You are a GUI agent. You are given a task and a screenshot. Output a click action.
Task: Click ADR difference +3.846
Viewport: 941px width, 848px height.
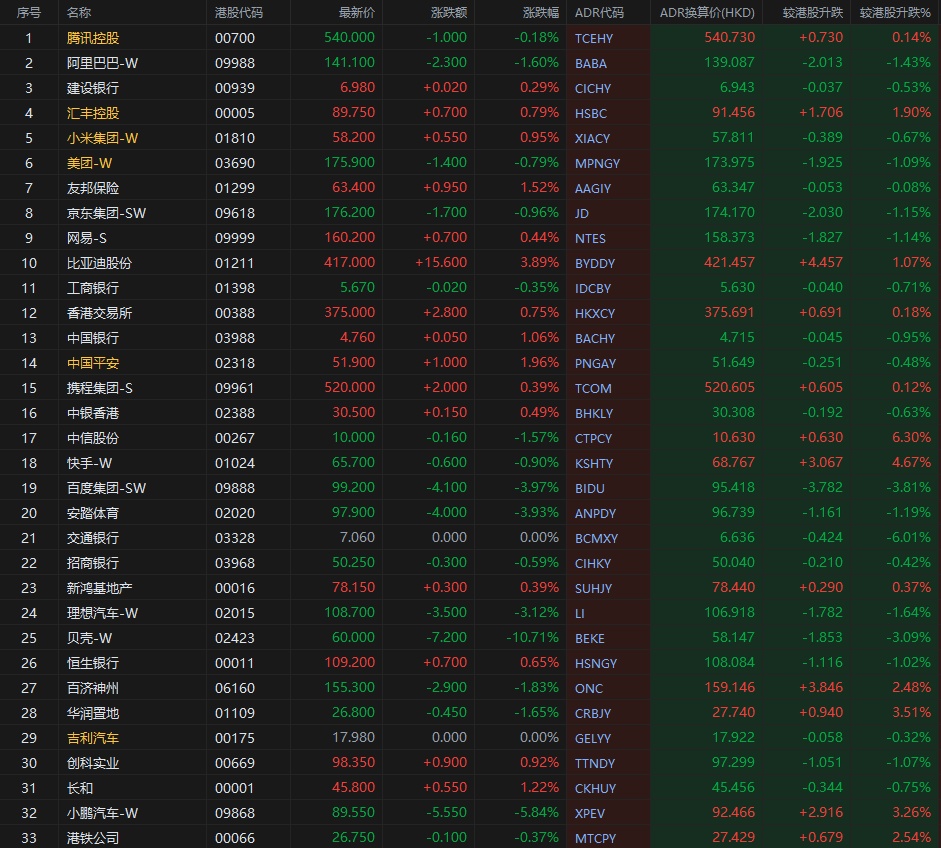[x=821, y=687]
